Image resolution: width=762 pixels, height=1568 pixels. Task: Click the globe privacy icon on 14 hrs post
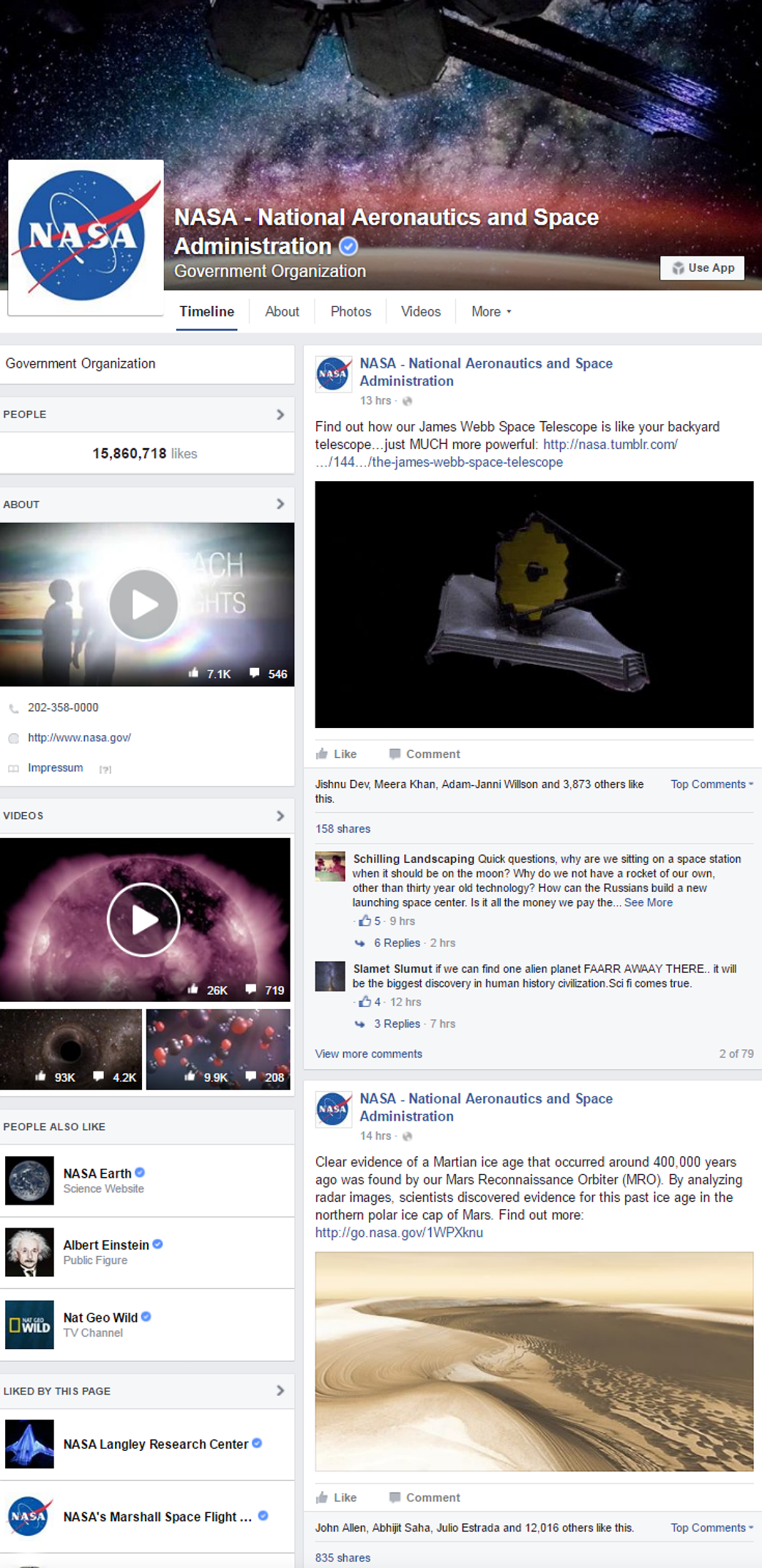click(x=408, y=1137)
